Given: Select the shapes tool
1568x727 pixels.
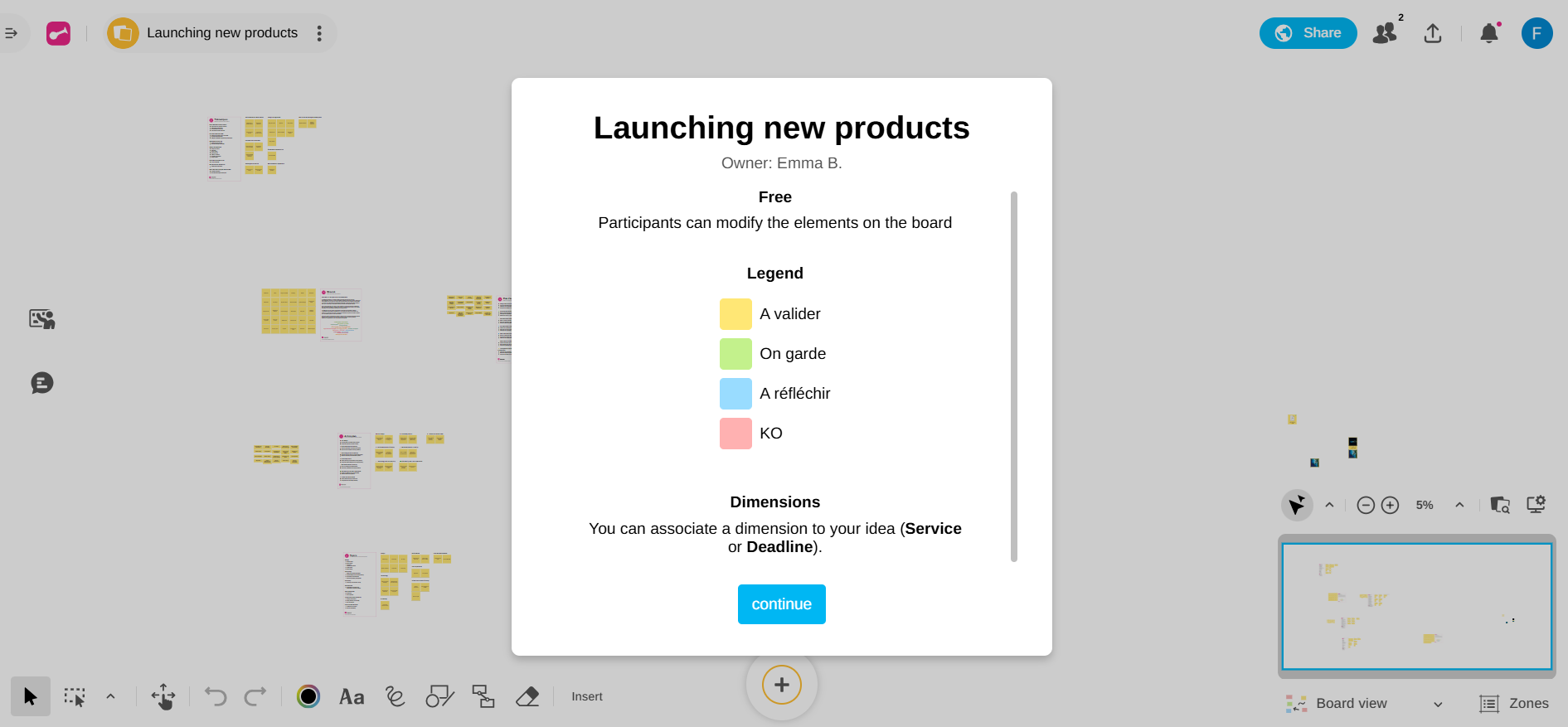Looking at the screenshot, I should click(x=439, y=696).
